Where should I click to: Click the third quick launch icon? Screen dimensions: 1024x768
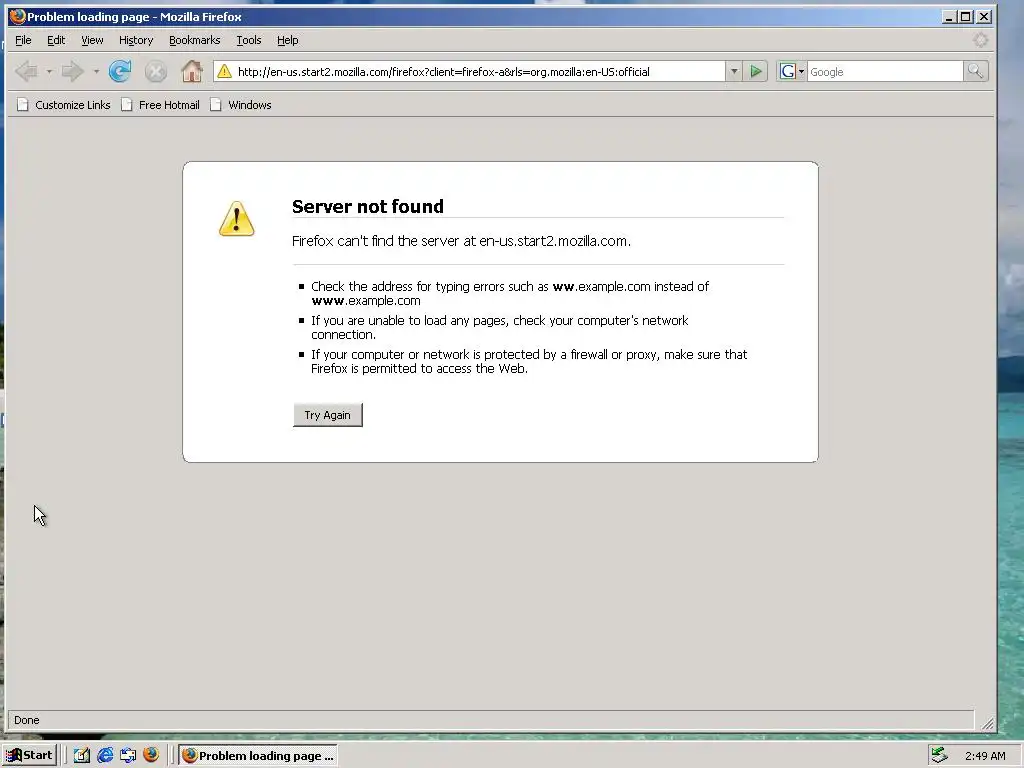pyautogui.click(x=128, y=755)
